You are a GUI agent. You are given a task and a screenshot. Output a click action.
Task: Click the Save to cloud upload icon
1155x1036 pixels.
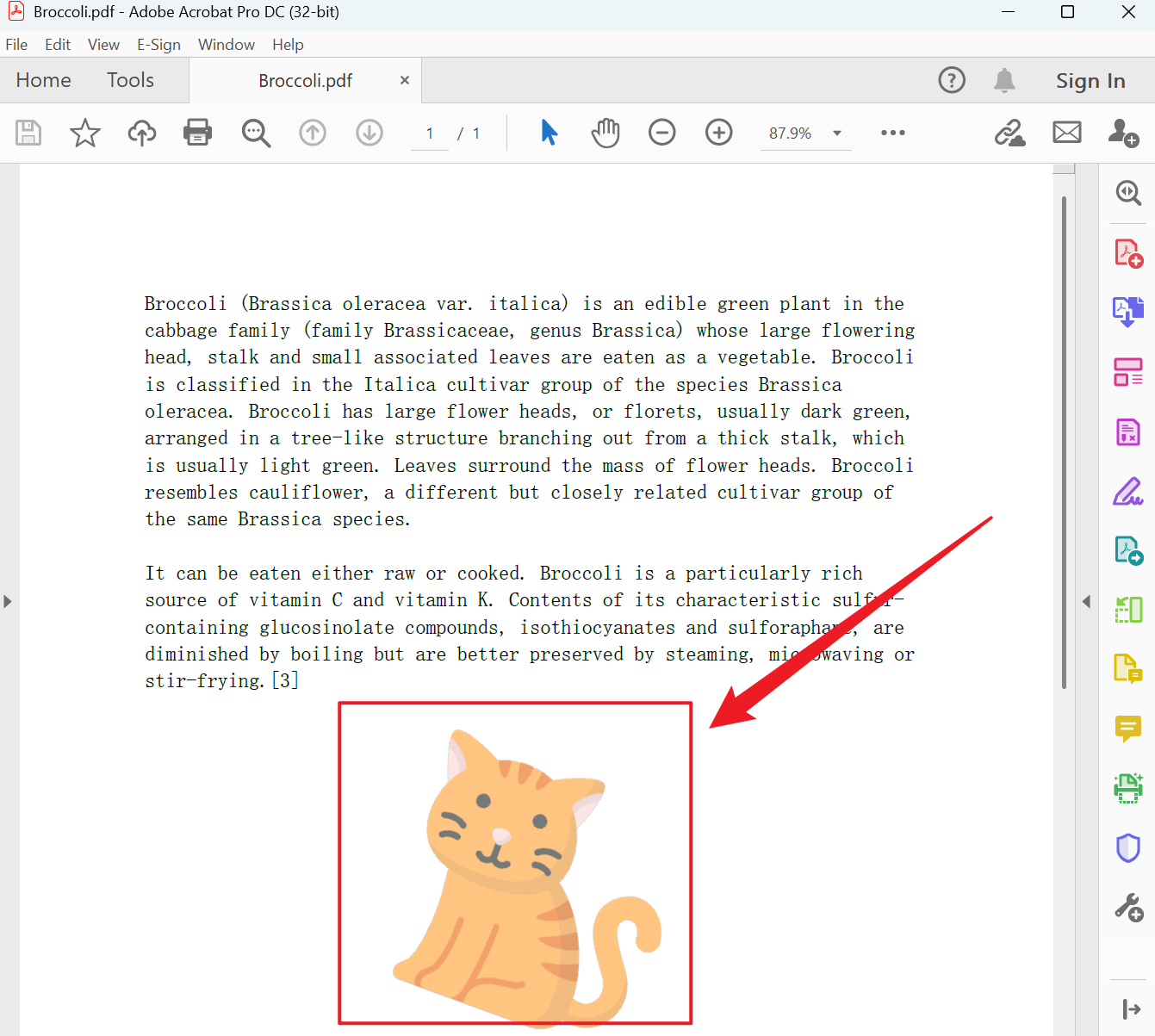coord(142,133)
